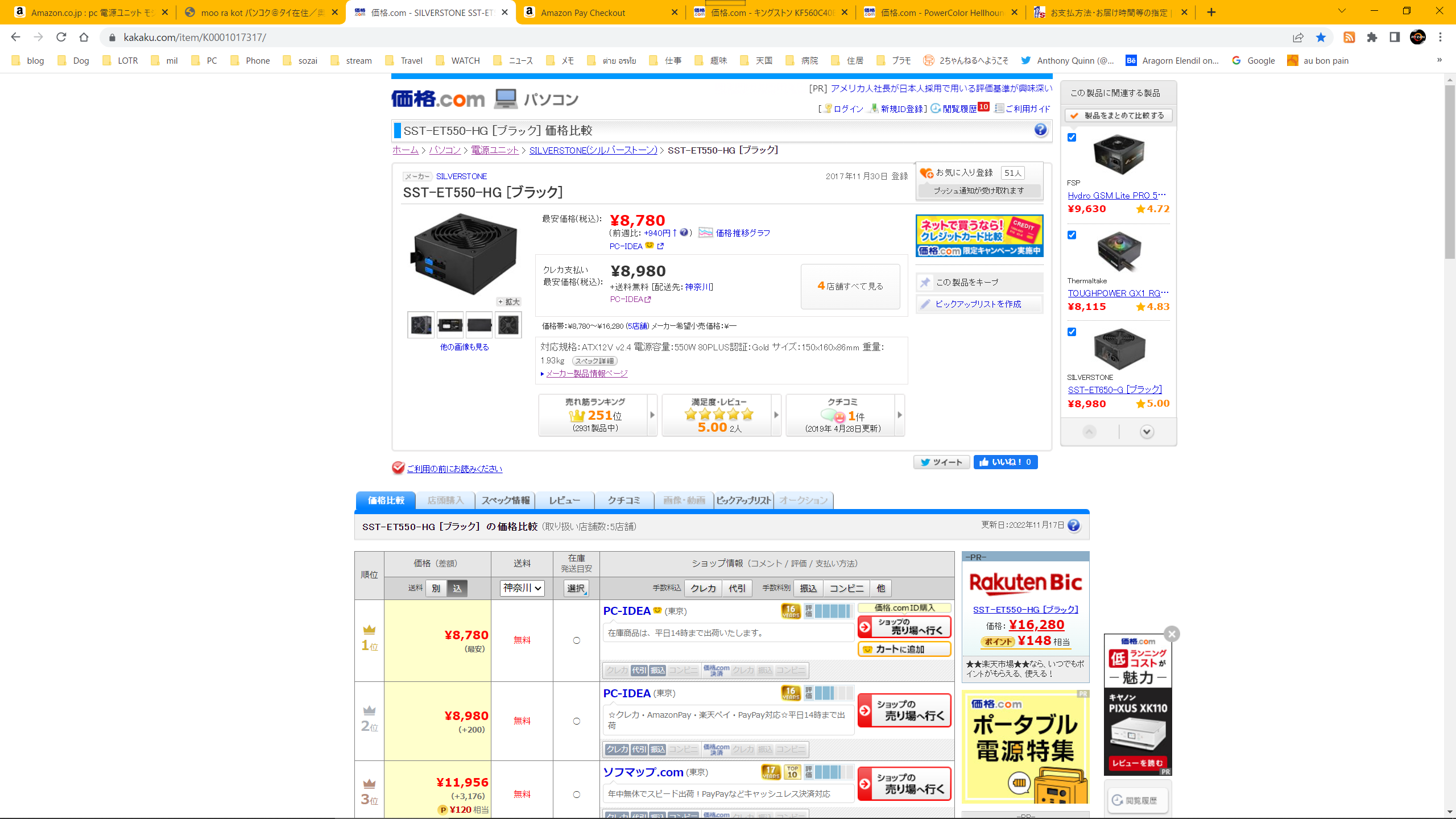Show more bookmarks with » chevron
Image resolution: width=1456 pixels, height=819 pixels.
pyautogui.click(x=1440, y=60)
